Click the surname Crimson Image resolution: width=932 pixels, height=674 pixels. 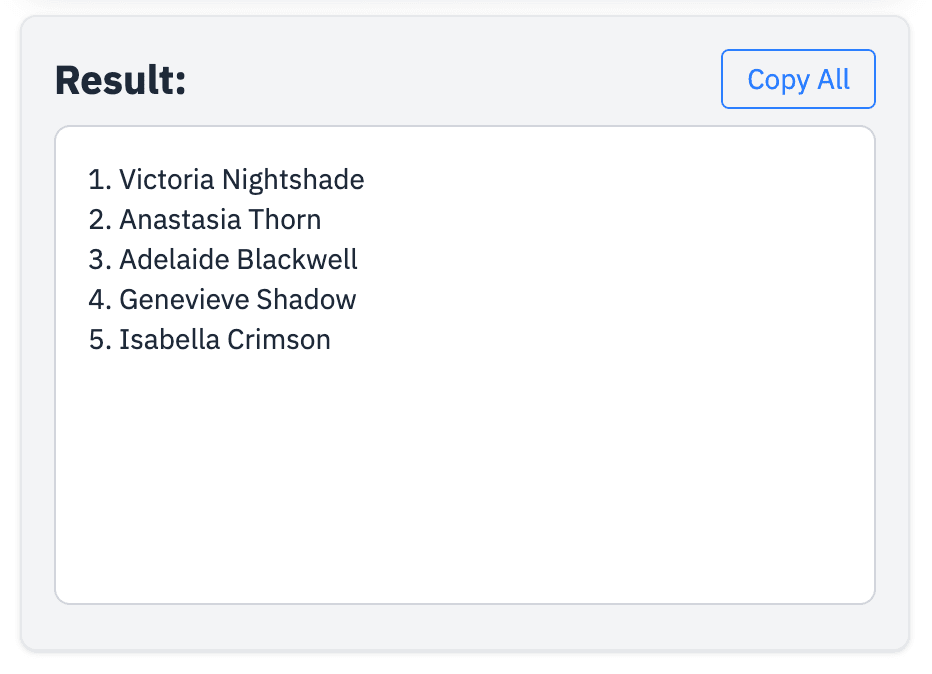click(x=279, y=339)
